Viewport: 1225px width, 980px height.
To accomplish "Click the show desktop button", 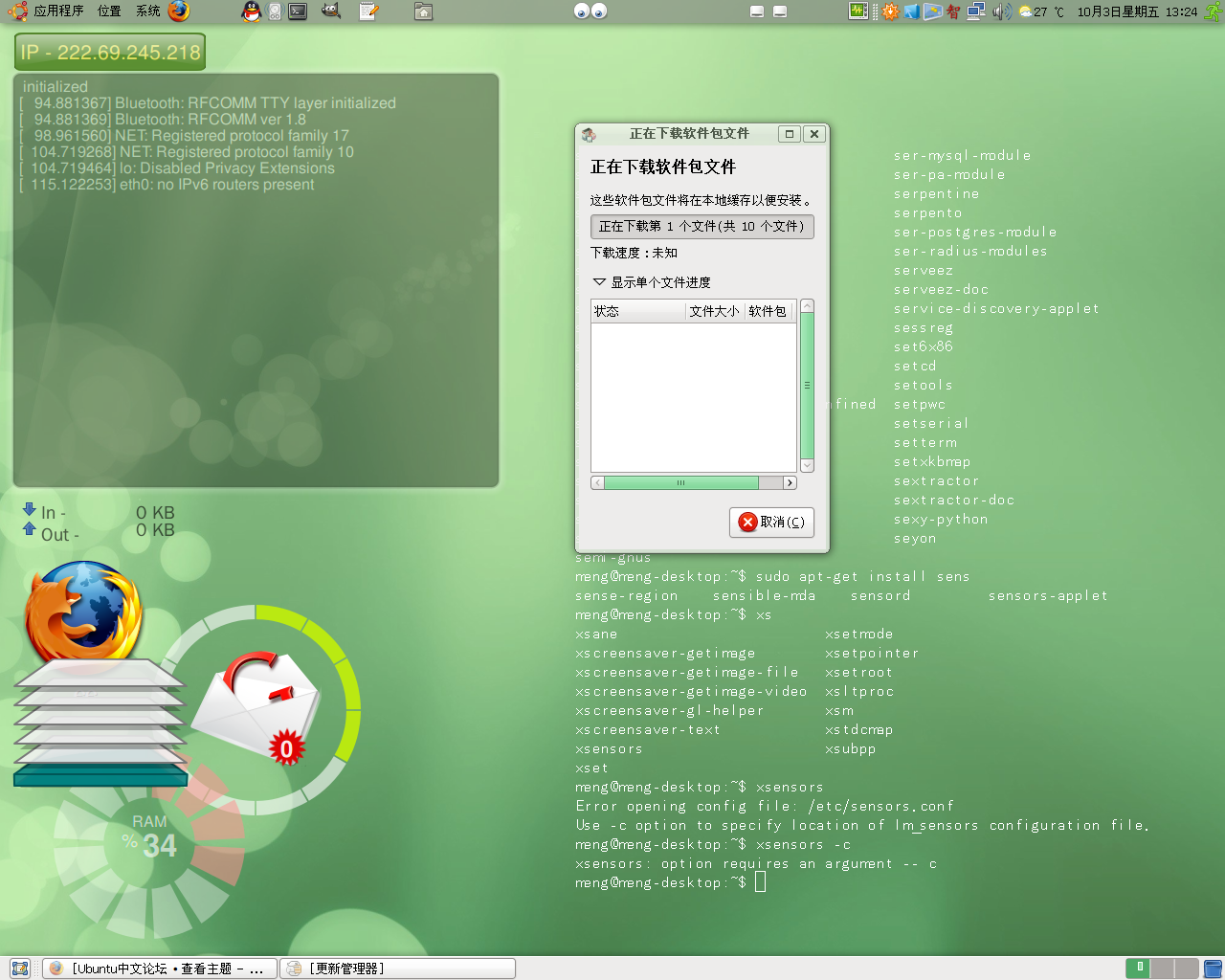I will [x=20, y=969].
